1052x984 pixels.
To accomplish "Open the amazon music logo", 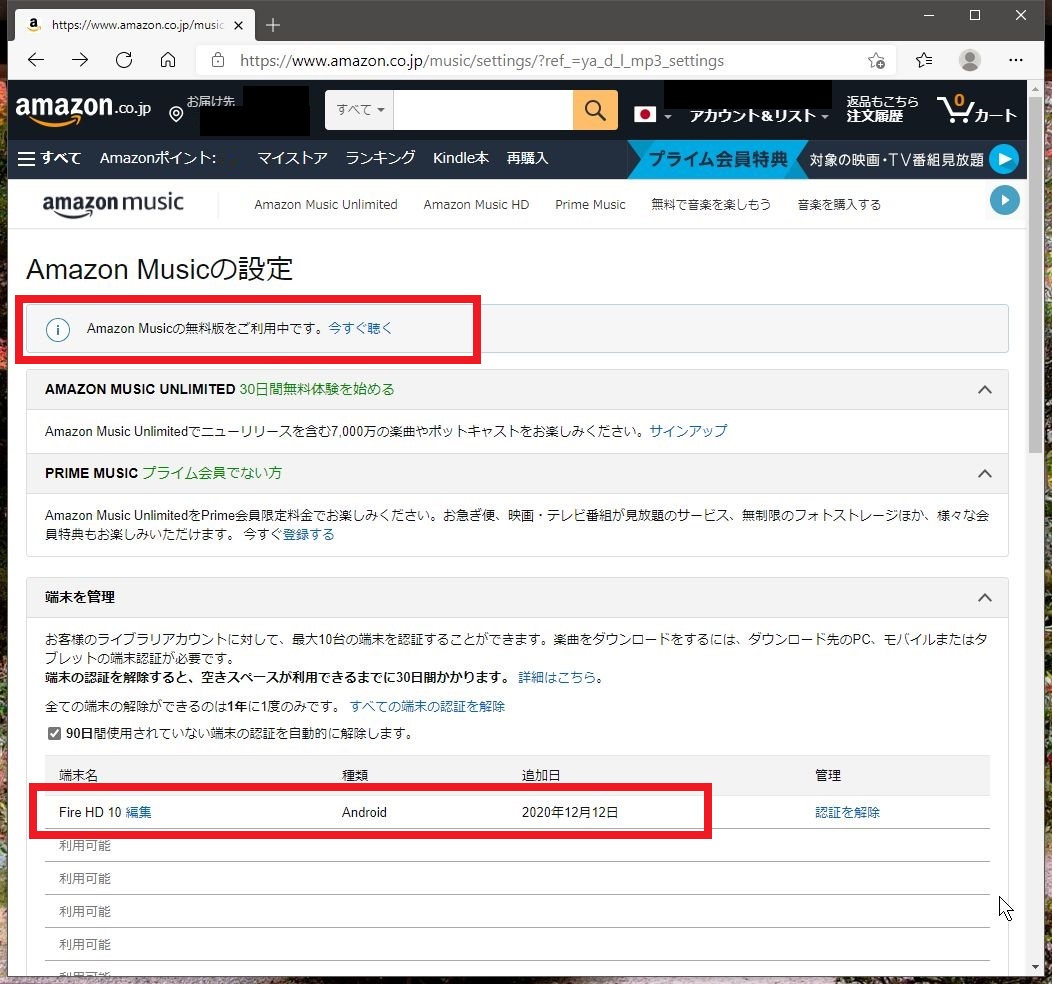I will click(x=113, y=204).
